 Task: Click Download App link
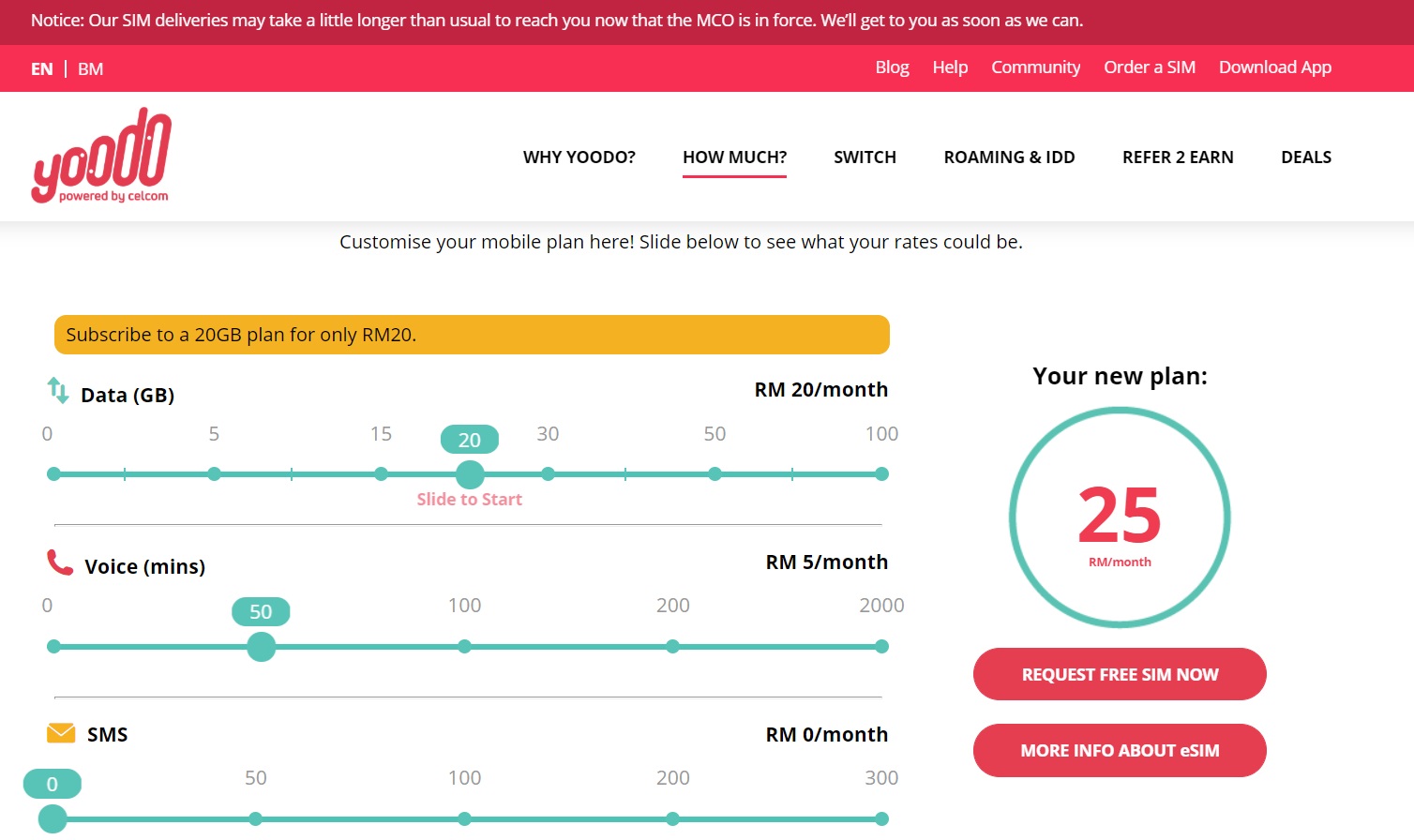coord(1275,67)
